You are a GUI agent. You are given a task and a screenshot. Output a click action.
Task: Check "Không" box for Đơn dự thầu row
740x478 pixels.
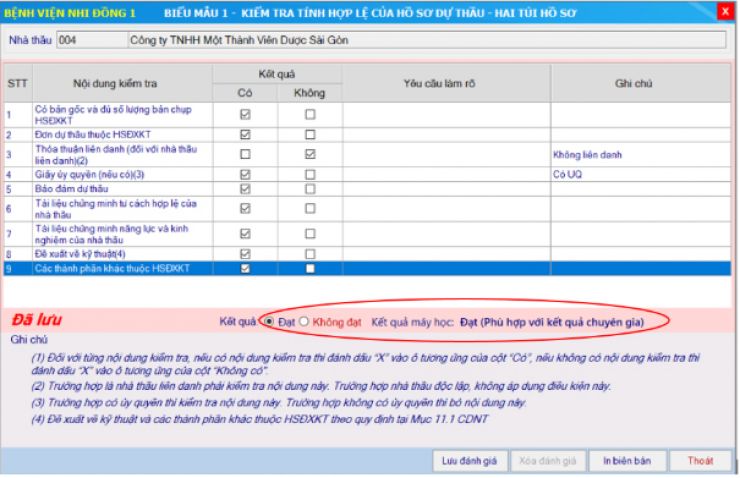(x=310, y=134)
